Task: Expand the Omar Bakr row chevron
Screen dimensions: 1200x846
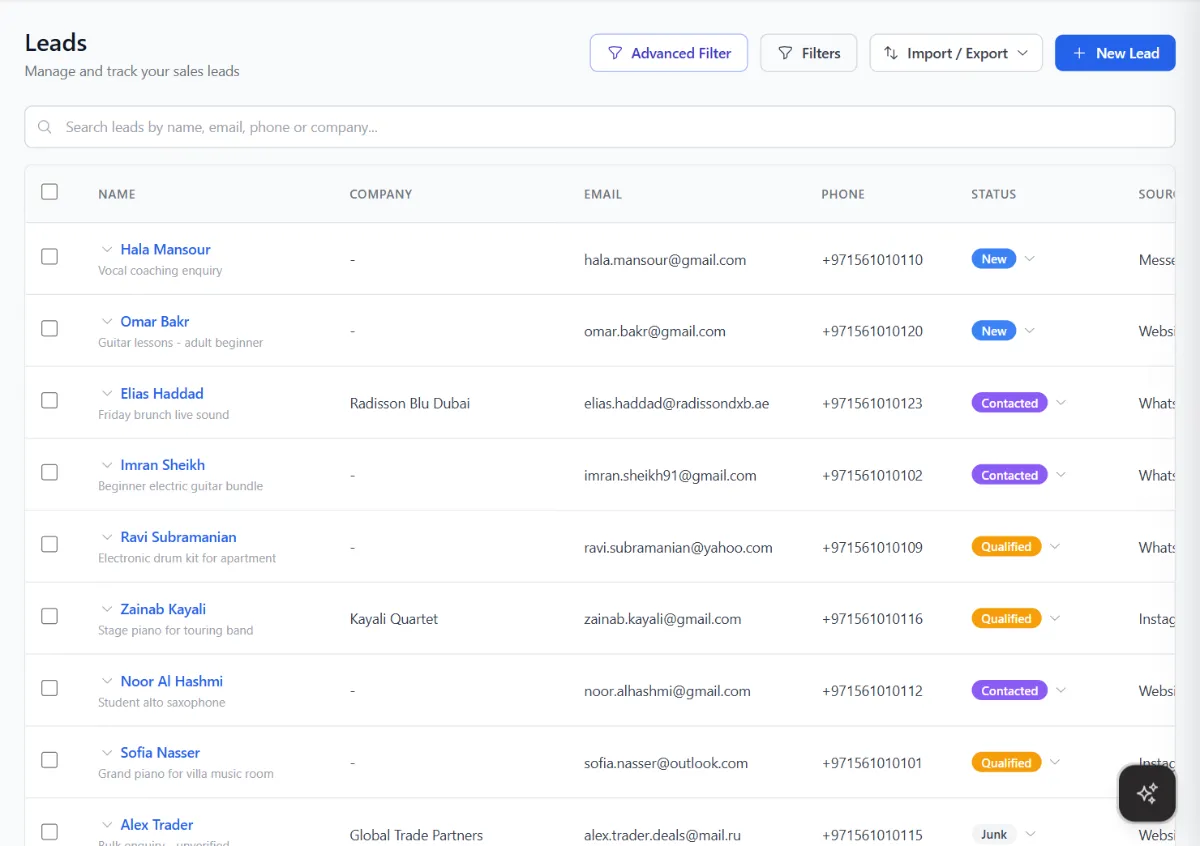Action: tap(106, 321)
